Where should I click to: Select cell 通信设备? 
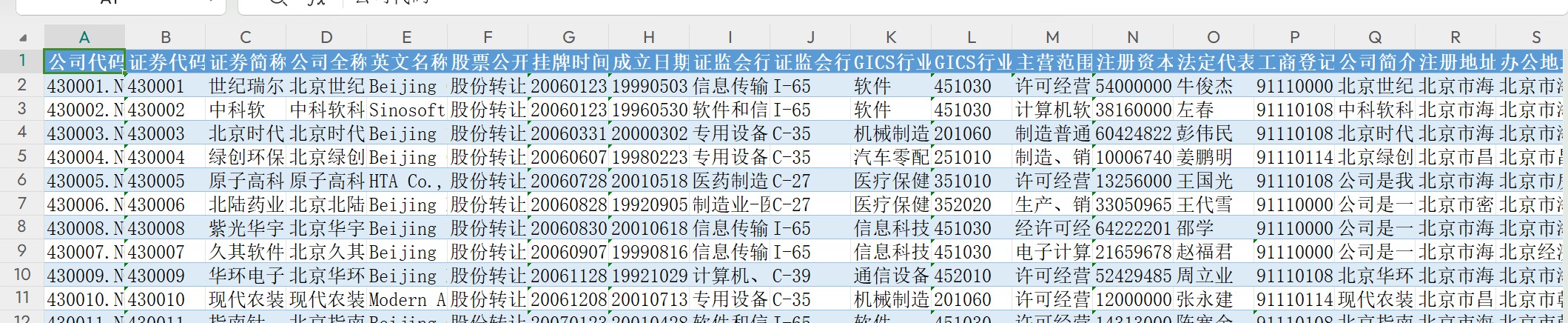pos(891,275)
